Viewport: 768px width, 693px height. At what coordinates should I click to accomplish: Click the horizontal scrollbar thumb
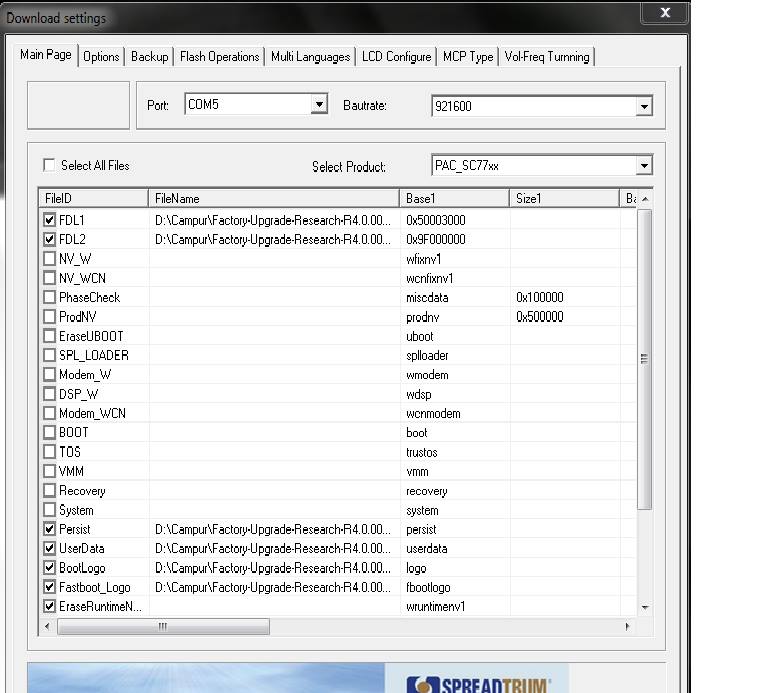click(x=163, y=626)
